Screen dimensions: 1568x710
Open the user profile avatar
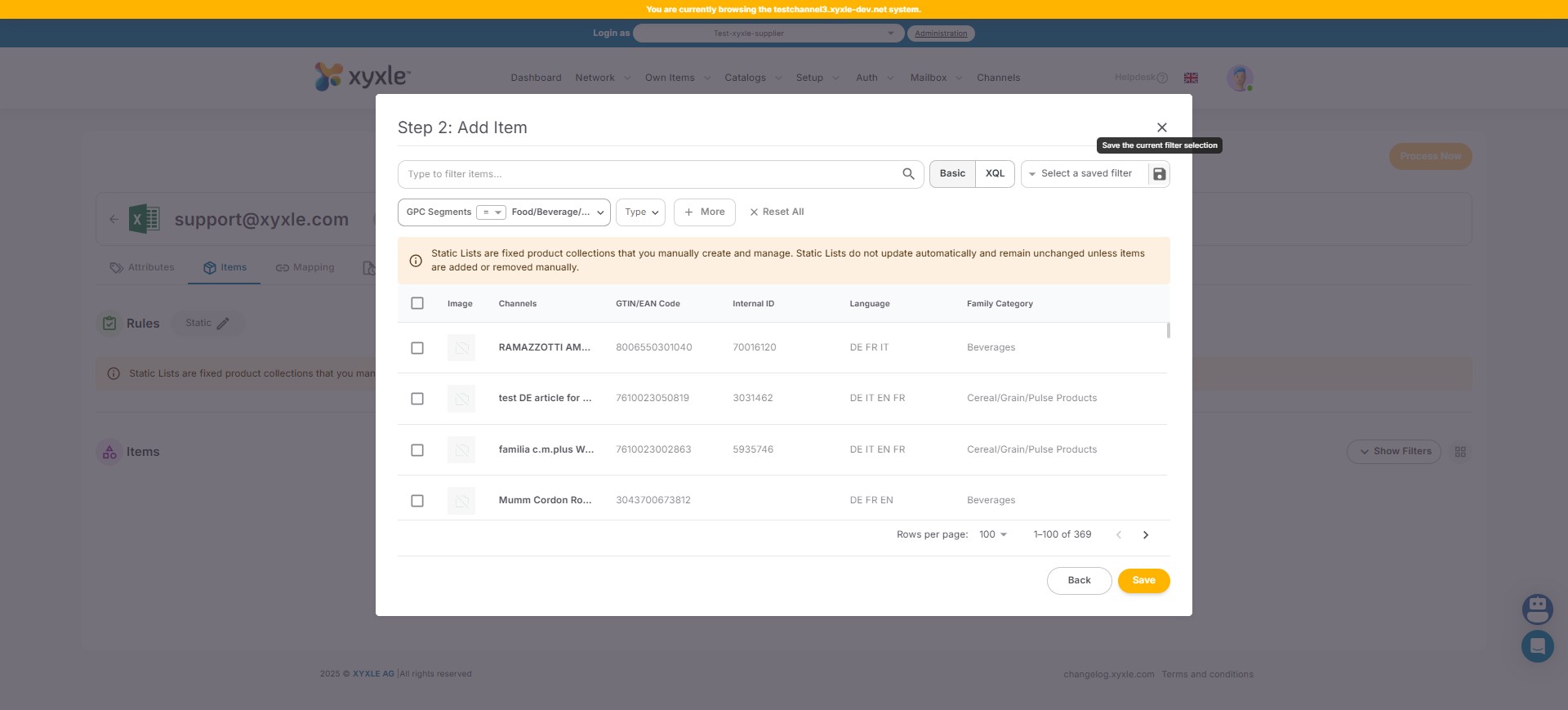(1239, 78)
